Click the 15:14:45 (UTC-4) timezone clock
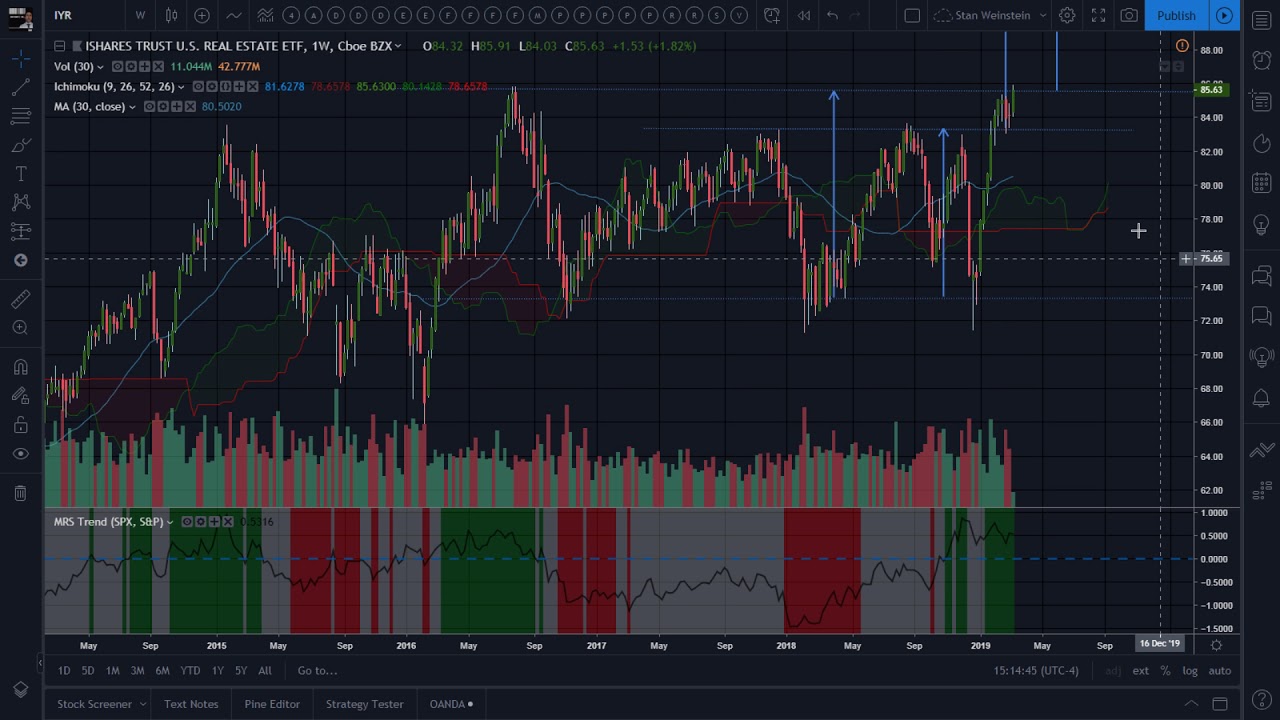 pyautogui.click(x=1036, y=671)
